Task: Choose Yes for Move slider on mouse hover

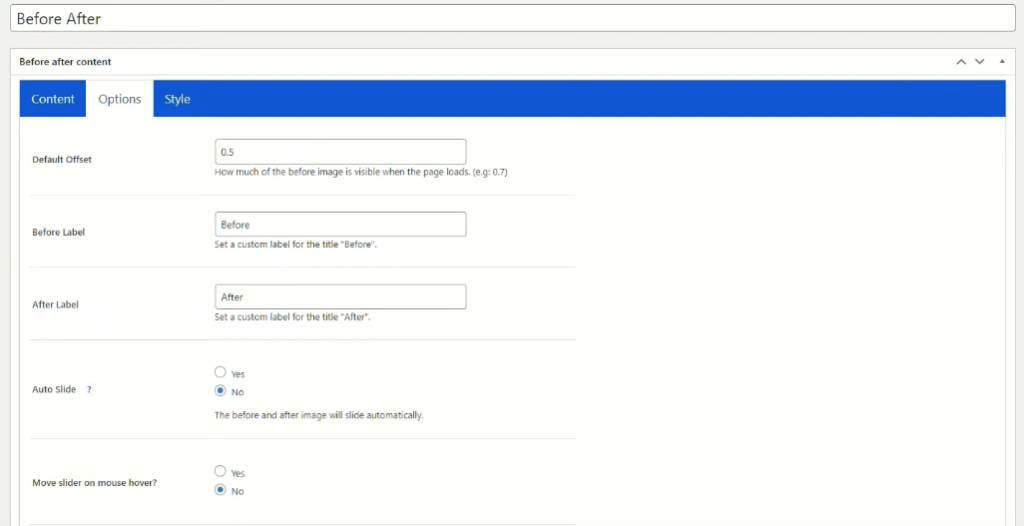Action: (220, 471)
